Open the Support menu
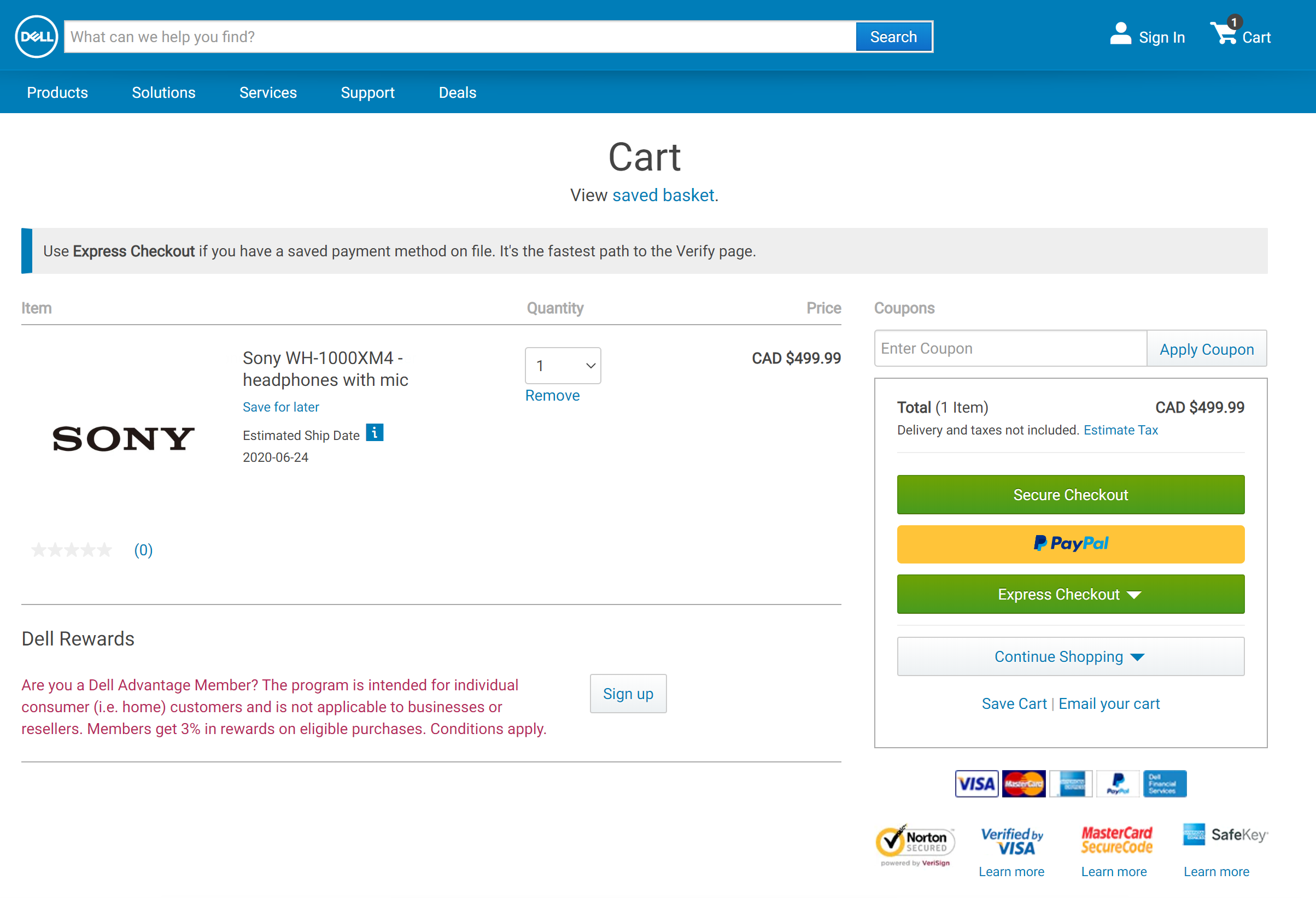This screenshot has width=1316, height=898. (x=367, y=92)
